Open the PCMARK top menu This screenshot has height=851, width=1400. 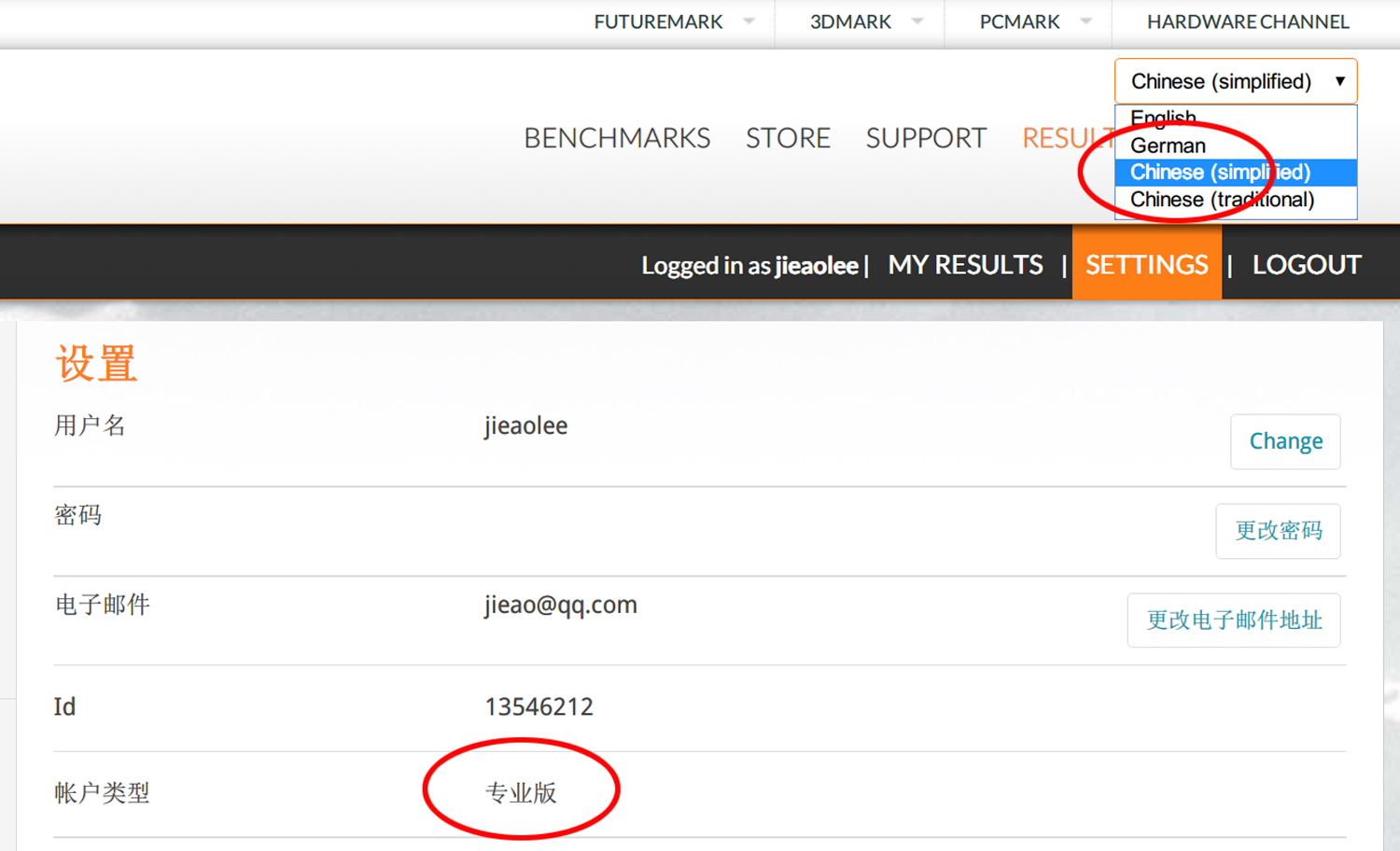[x=1019, y=21]
